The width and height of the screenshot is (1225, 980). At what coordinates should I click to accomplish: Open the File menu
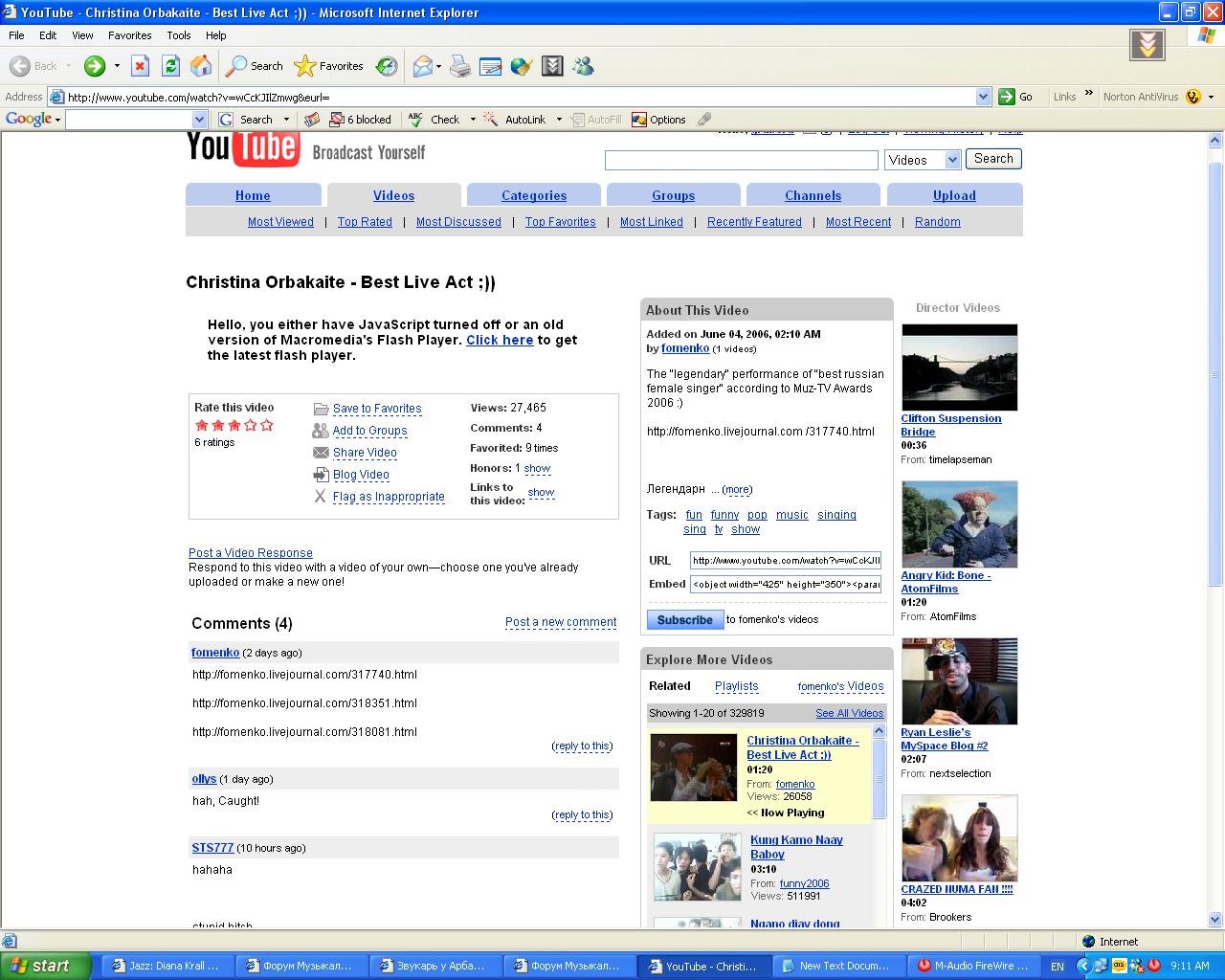coord(16,35)
